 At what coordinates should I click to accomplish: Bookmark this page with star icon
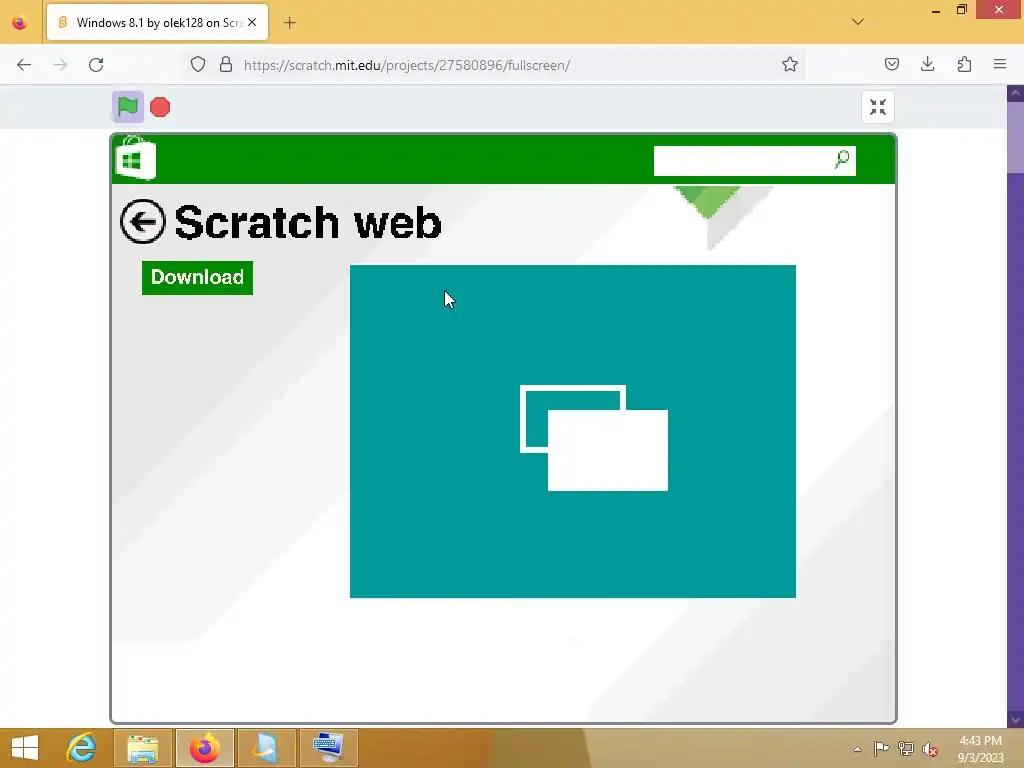(790, 65)
